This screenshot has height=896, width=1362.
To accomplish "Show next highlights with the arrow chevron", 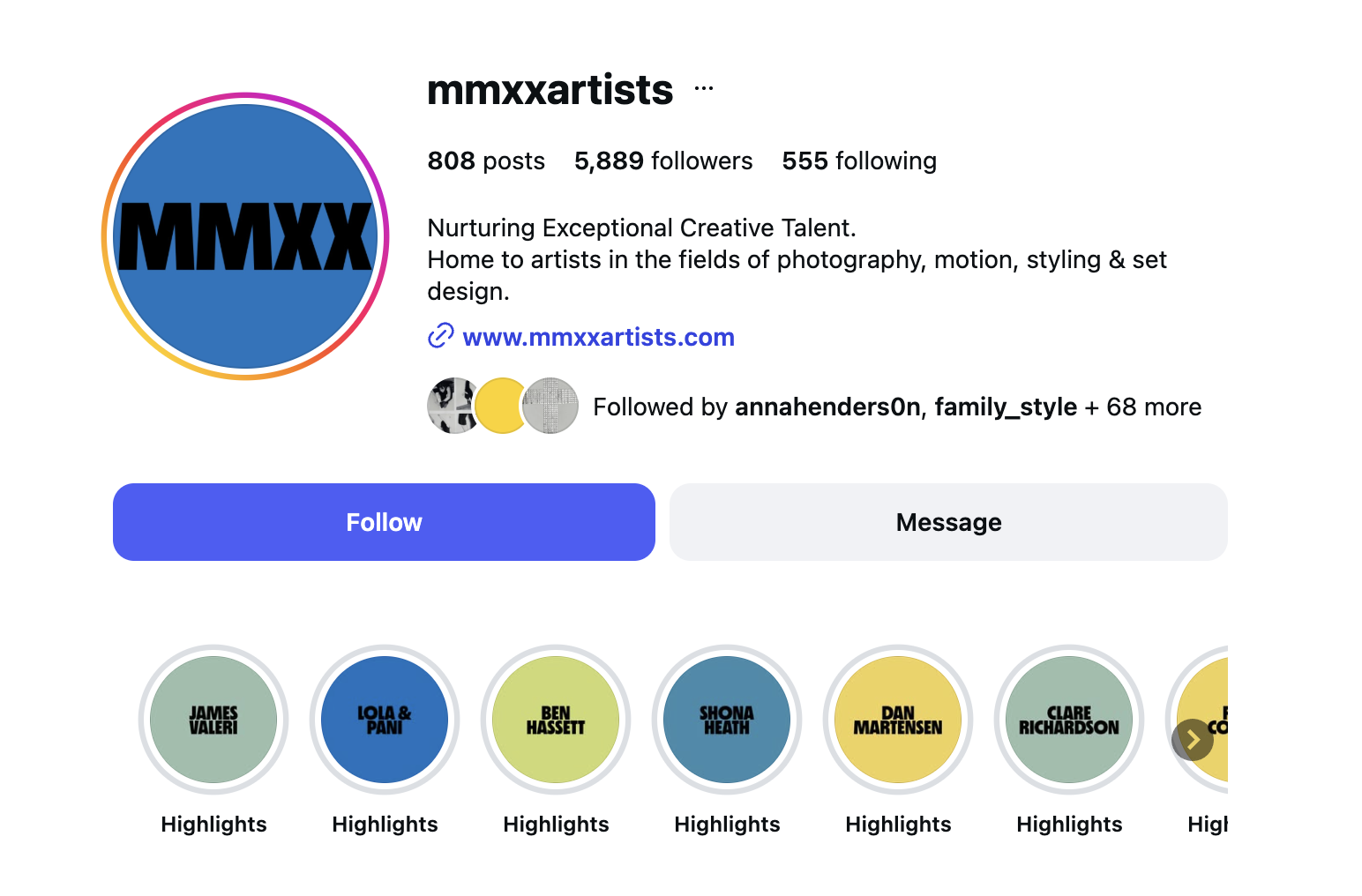I will 1193,740.
